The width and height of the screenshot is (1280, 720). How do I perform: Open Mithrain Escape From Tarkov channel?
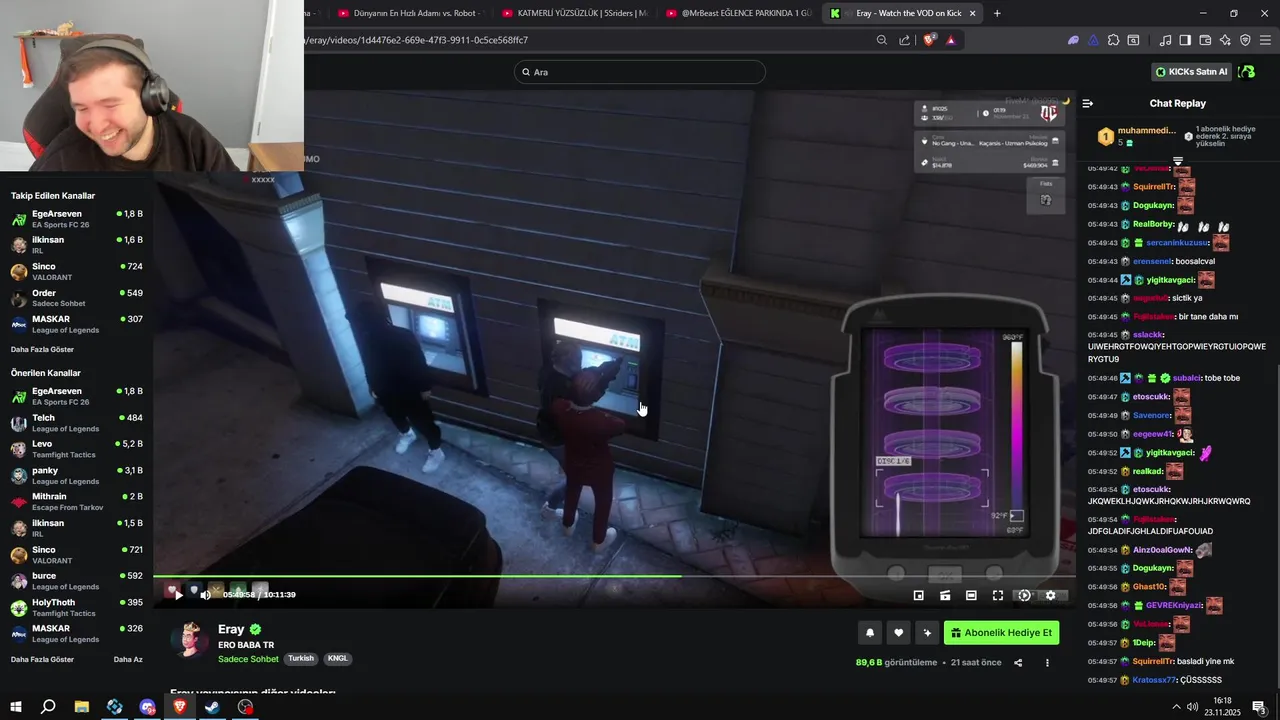77,502
